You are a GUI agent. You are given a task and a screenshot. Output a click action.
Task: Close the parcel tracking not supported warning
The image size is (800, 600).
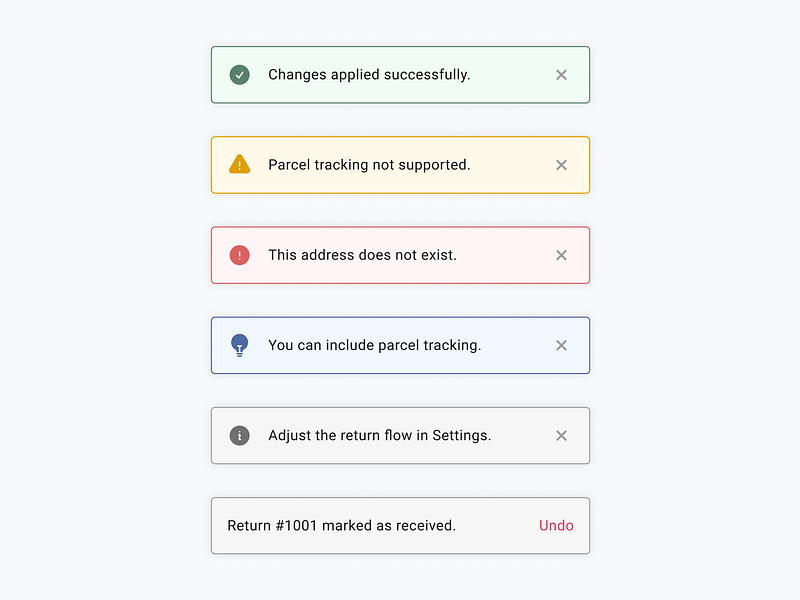[561, 165]
